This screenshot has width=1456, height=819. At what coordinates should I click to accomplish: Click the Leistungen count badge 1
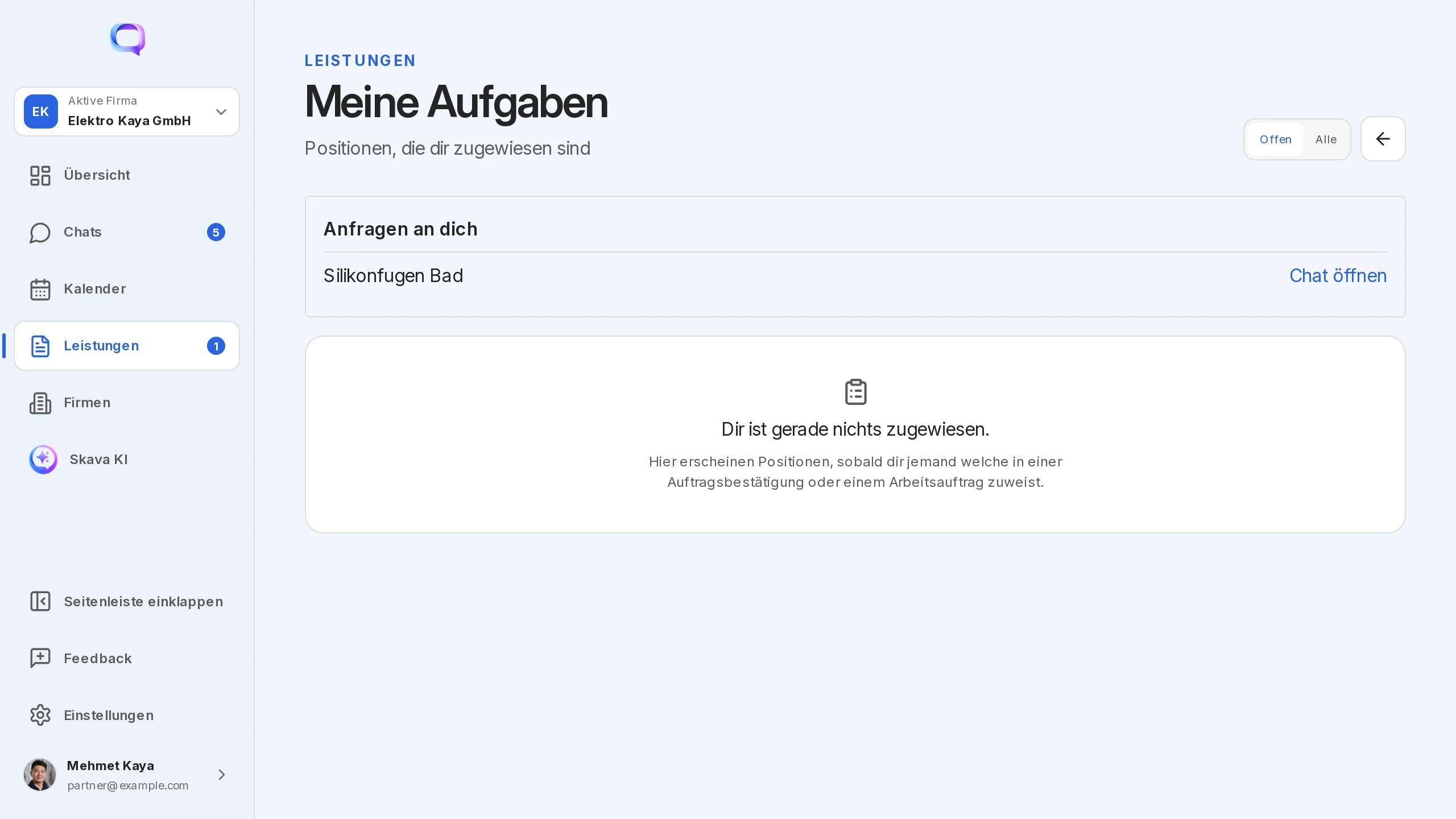tap(216, 346)
